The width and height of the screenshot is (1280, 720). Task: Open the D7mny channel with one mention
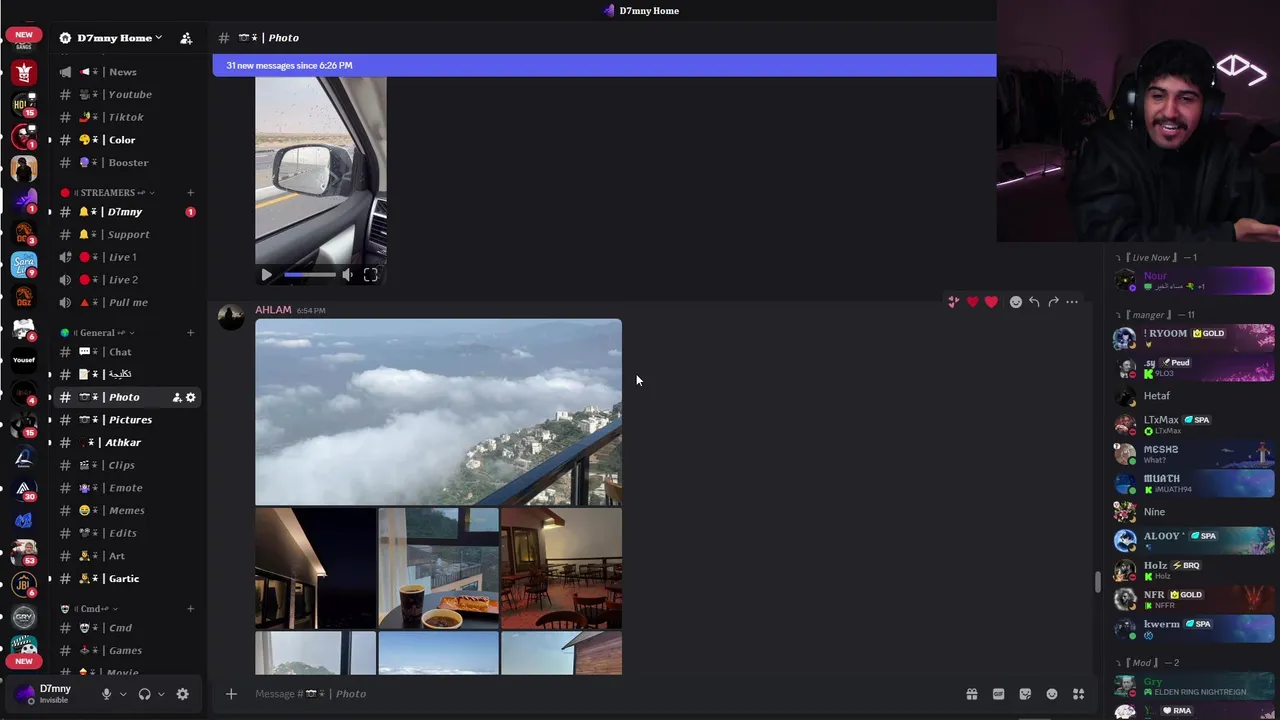125,212
